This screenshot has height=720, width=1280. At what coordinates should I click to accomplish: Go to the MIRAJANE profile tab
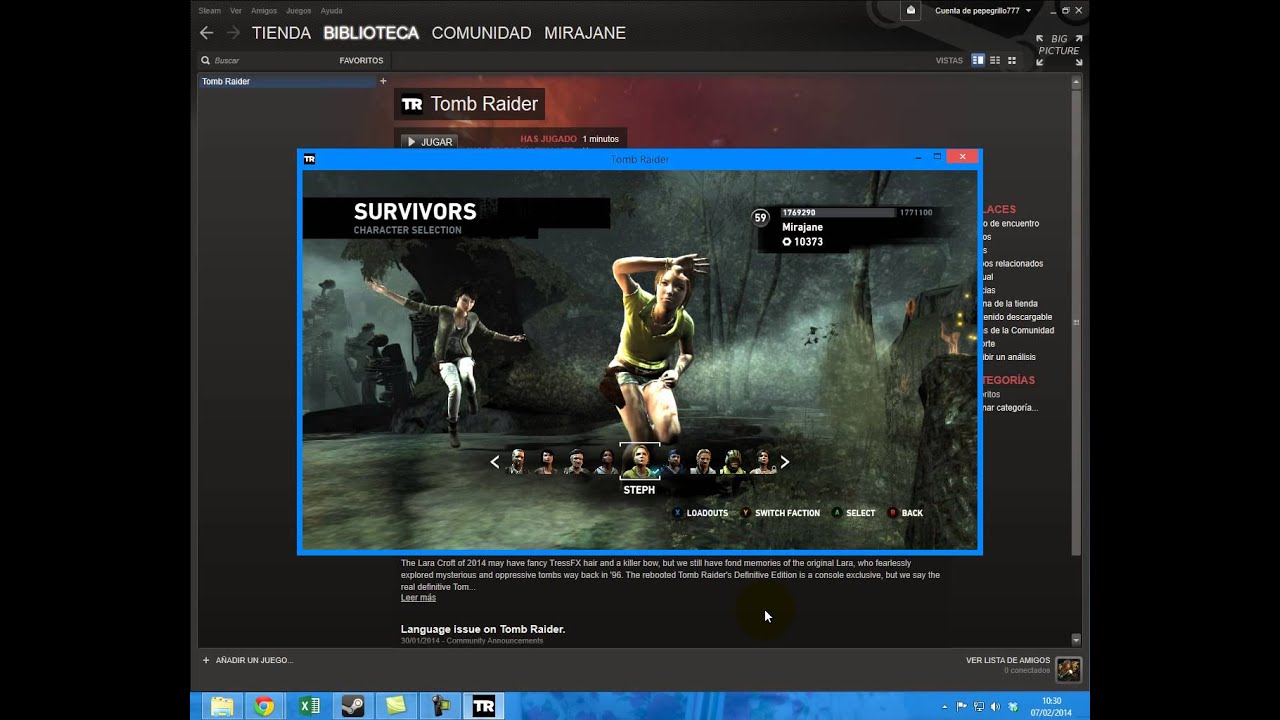click(x=585, y=33)
